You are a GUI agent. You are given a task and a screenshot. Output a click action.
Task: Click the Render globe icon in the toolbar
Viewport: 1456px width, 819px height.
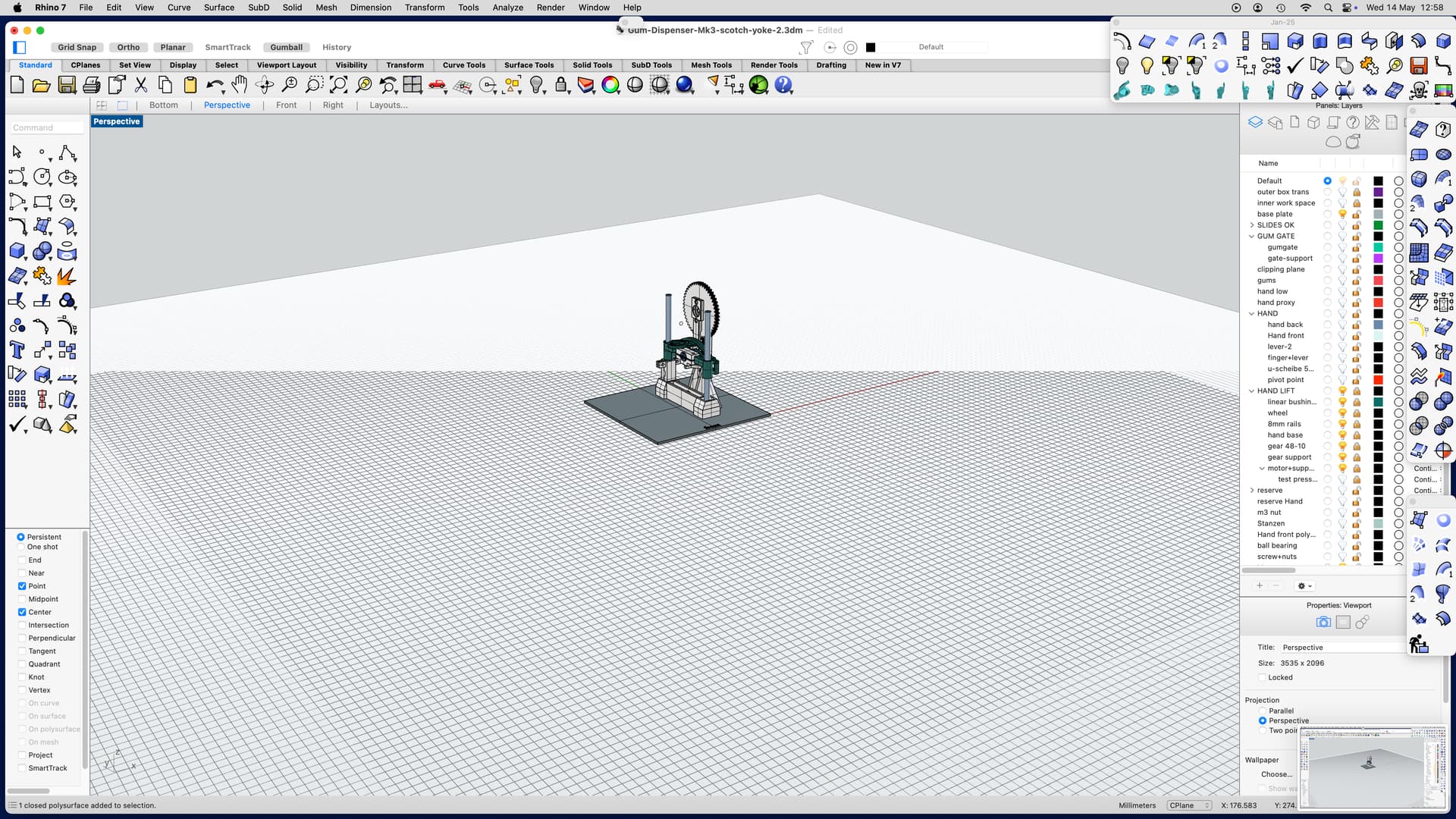pos(758,86)
